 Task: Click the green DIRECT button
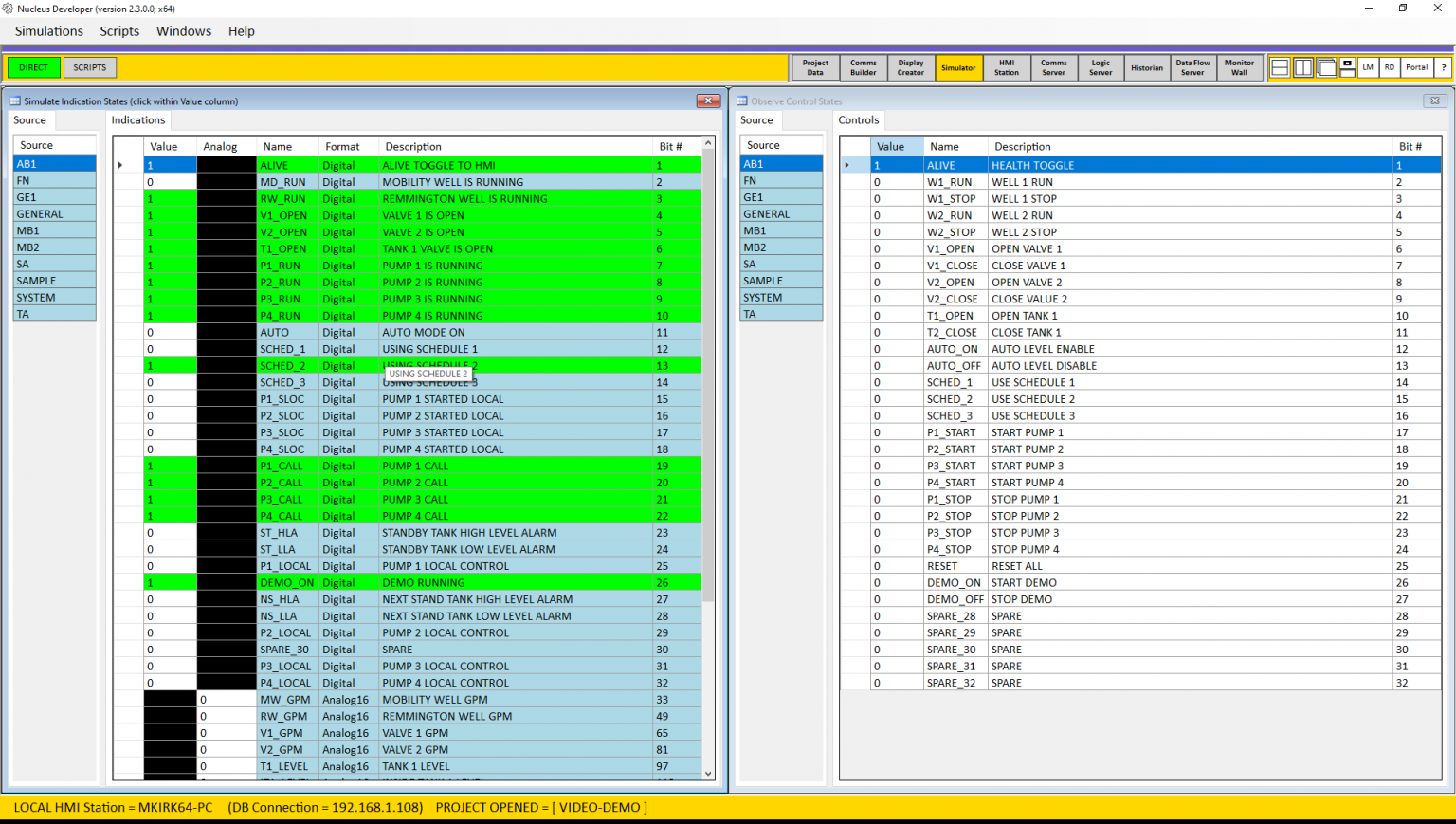pyautogui.click(x=33, y=67)
